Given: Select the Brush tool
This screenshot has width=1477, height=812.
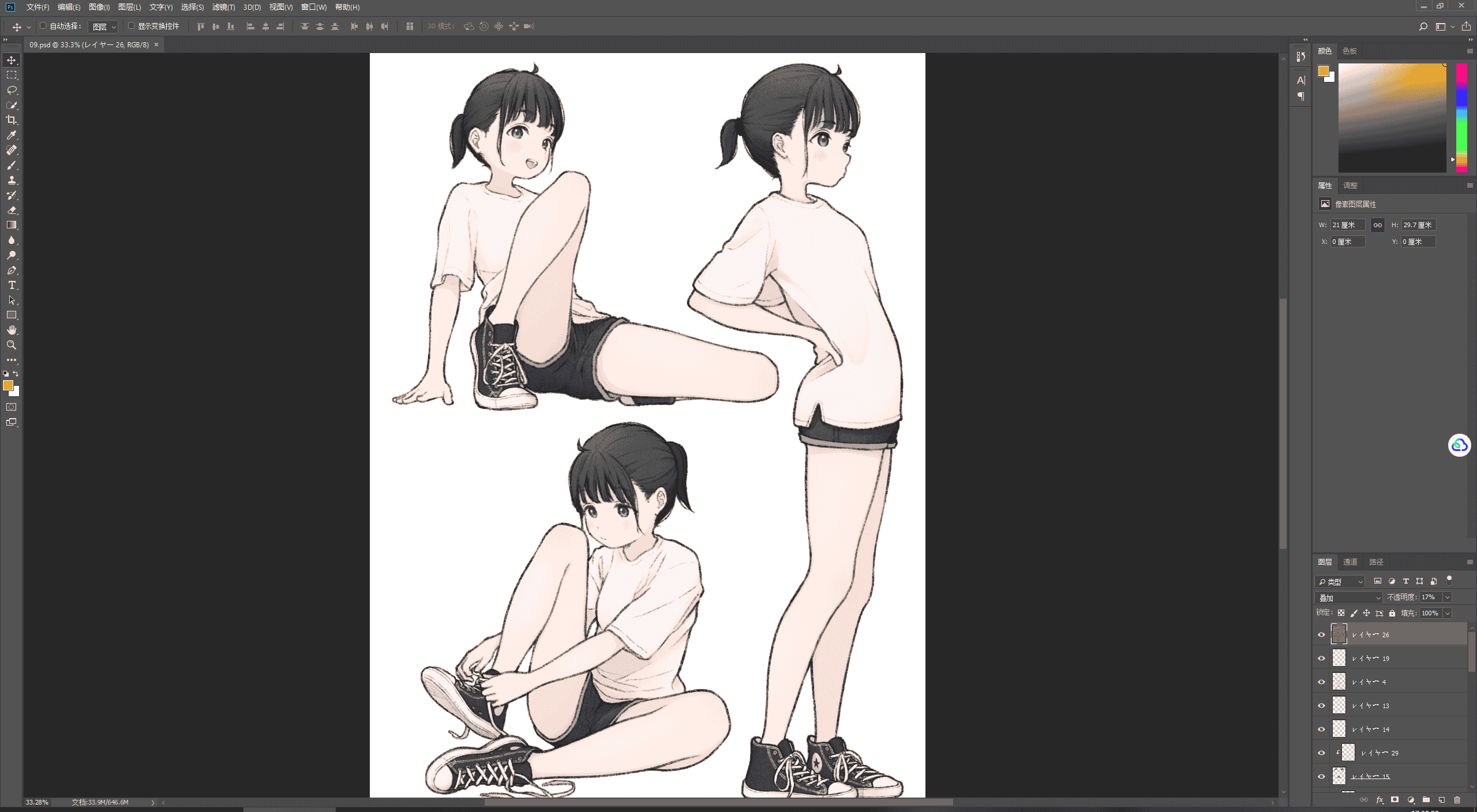Looking at the screenshot, I should [12, 165].
